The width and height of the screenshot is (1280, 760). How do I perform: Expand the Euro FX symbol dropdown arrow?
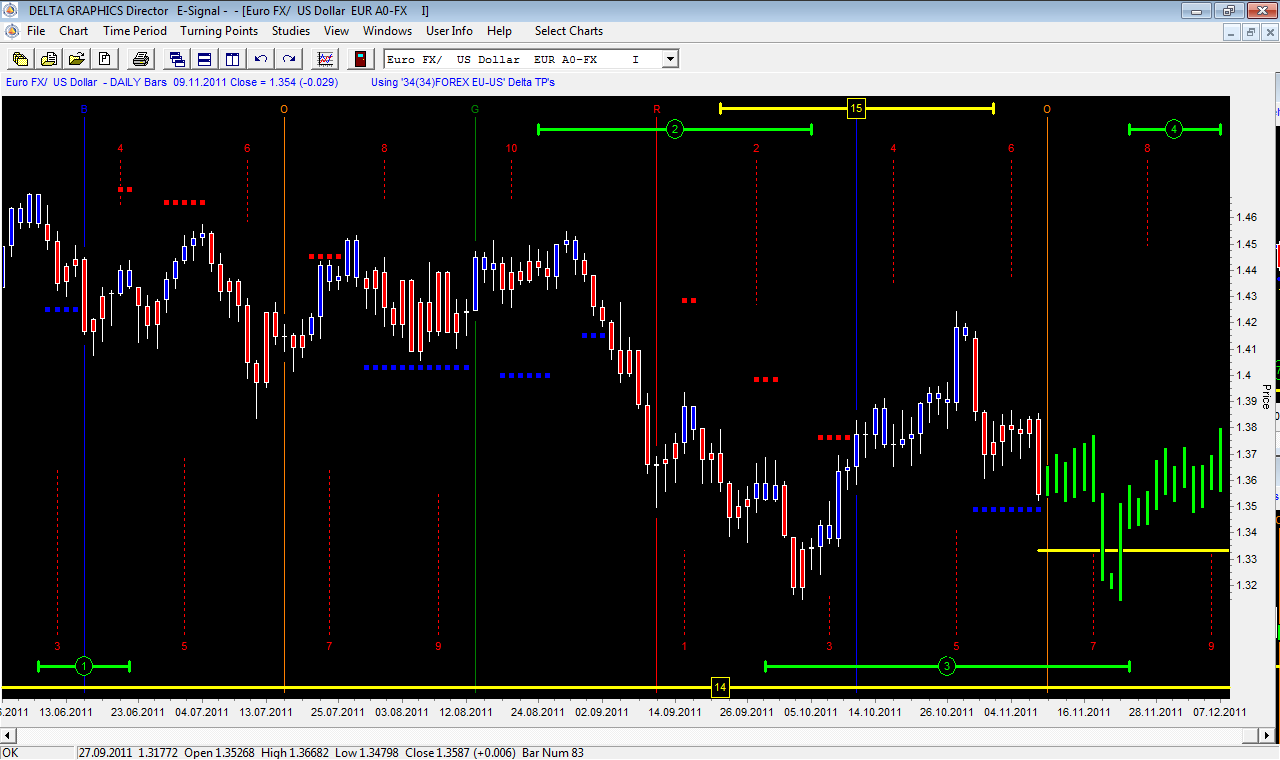[670, 59]
